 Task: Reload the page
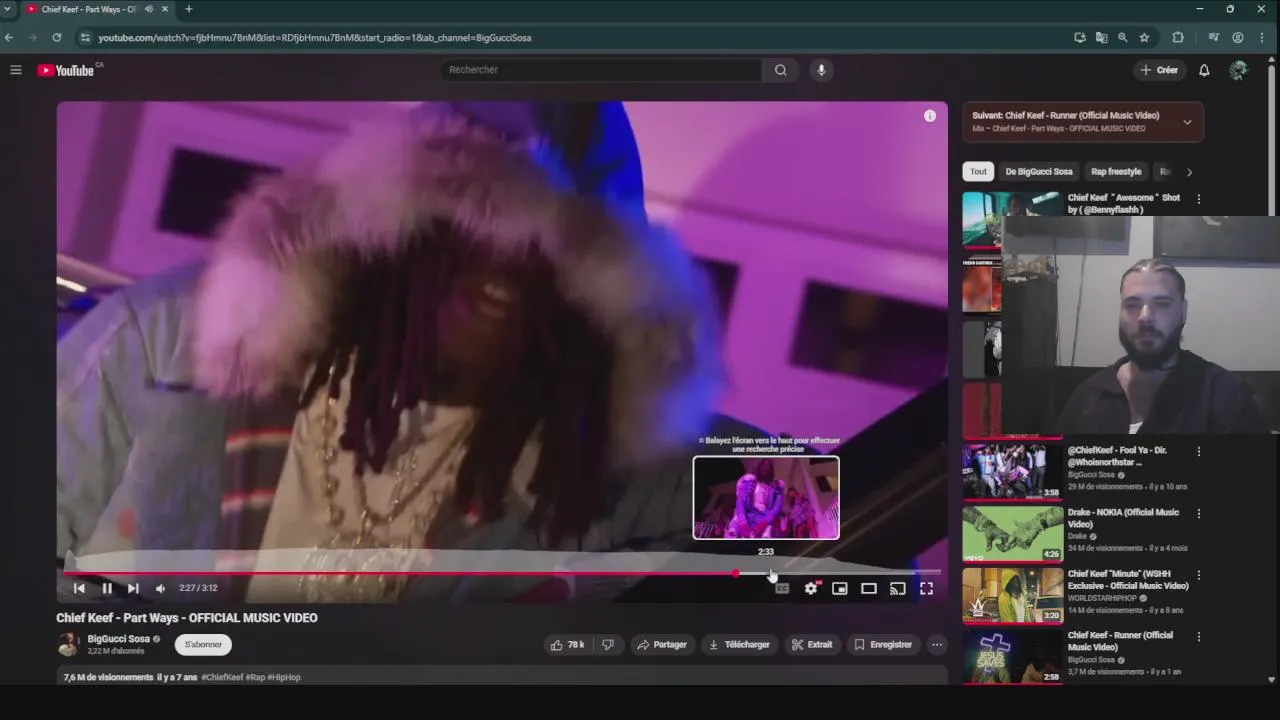[x=56, y=38]
